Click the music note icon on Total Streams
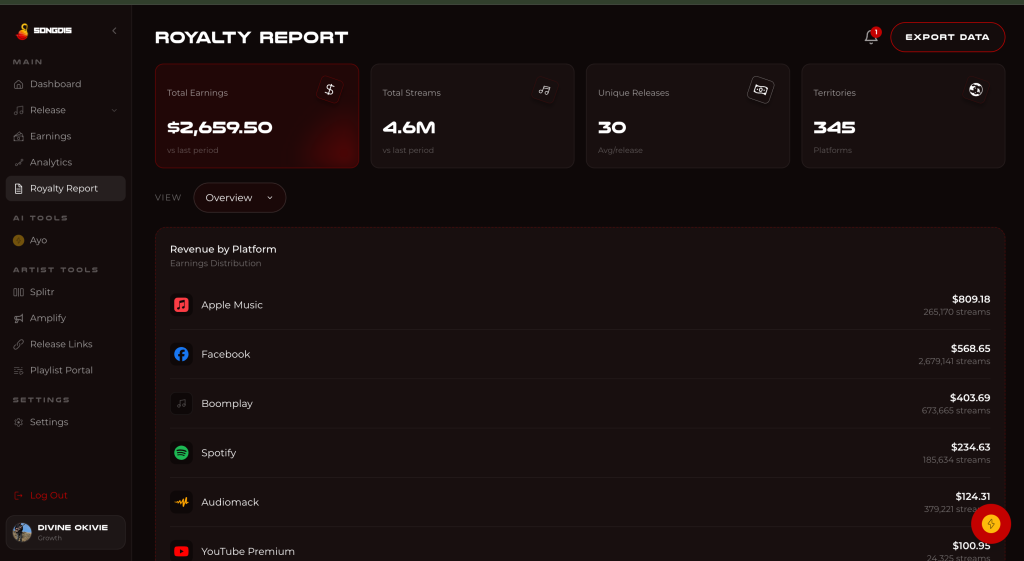This screenshot has height=561, width=1024. pyautogui.click(x=545, y=90)
